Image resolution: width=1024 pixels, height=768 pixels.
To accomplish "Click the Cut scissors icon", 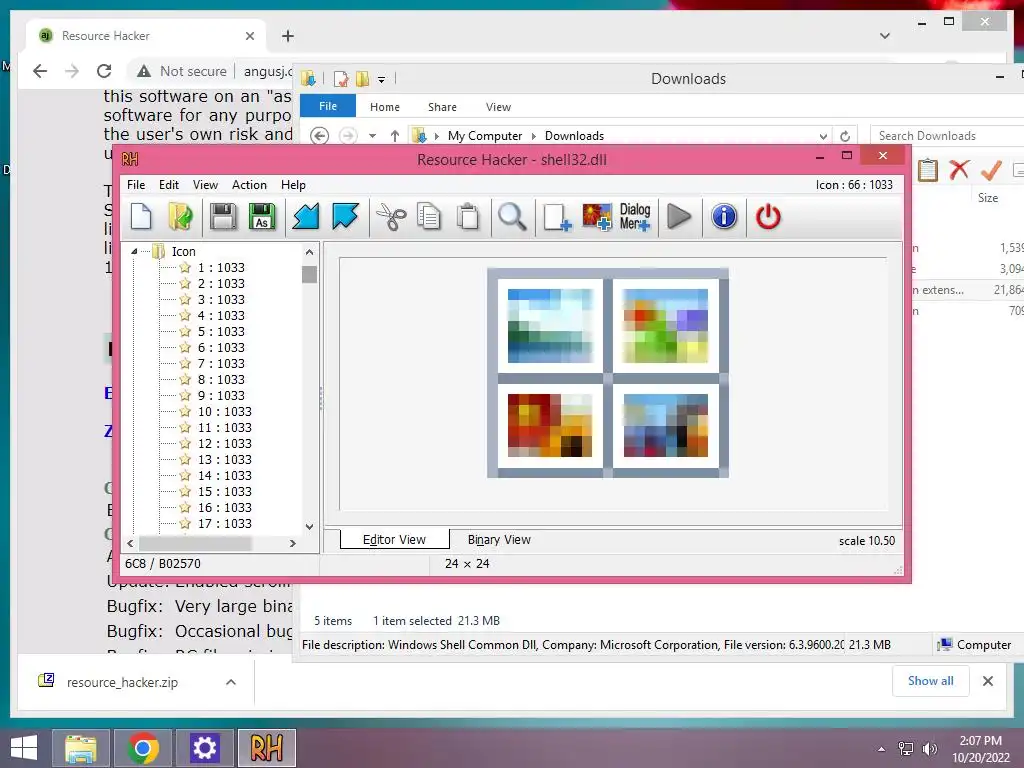I will click(391, 217).
